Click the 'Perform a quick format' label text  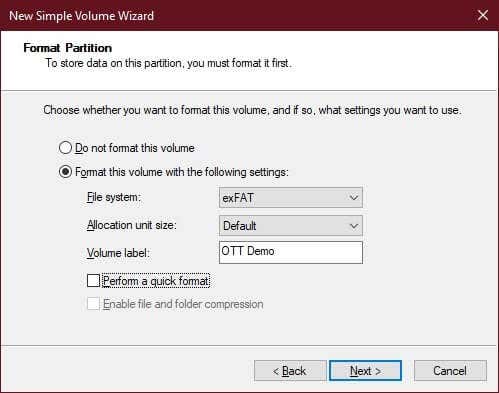156,281
